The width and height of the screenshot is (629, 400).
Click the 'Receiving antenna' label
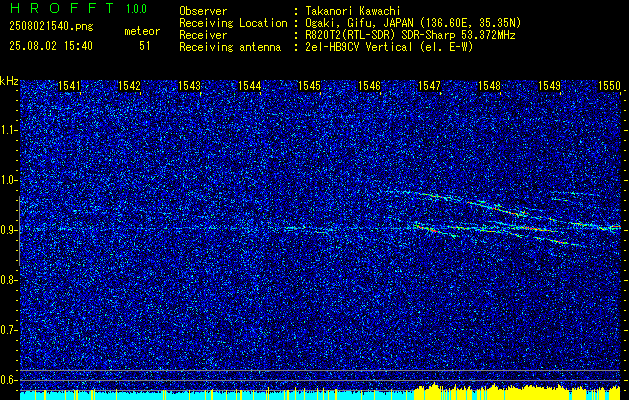(x=230, y=47)
